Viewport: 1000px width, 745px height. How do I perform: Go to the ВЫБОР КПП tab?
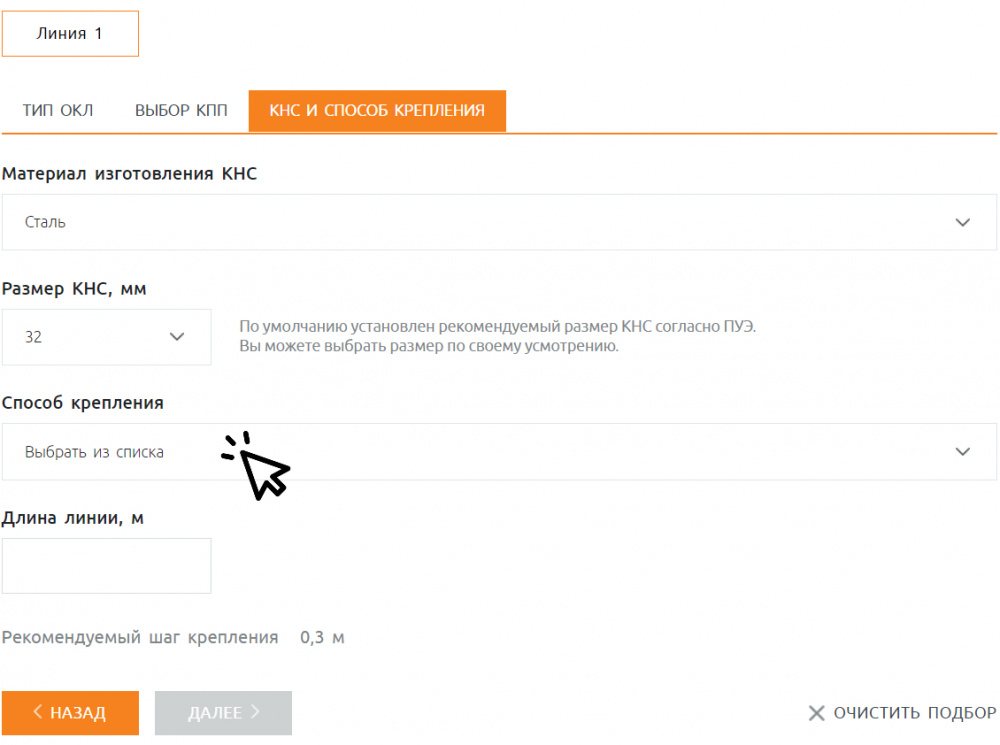[181, 111]
